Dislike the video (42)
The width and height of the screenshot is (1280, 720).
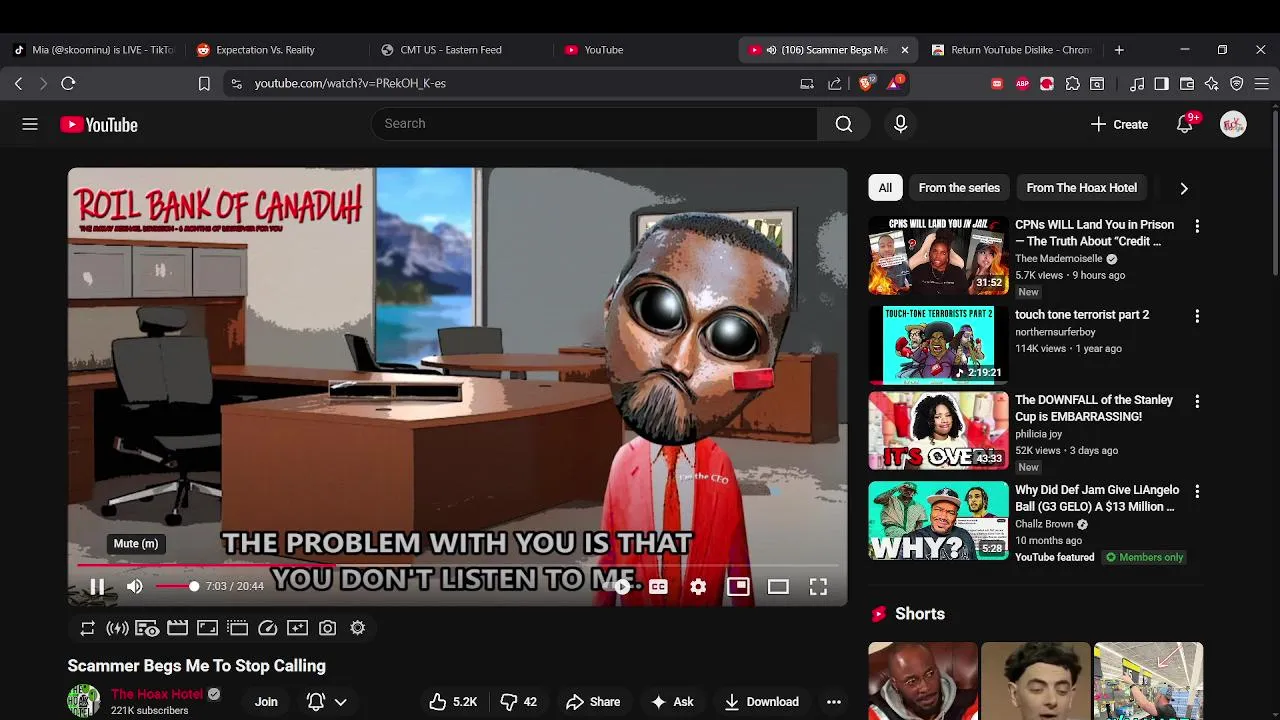click(x=519, y=702)
